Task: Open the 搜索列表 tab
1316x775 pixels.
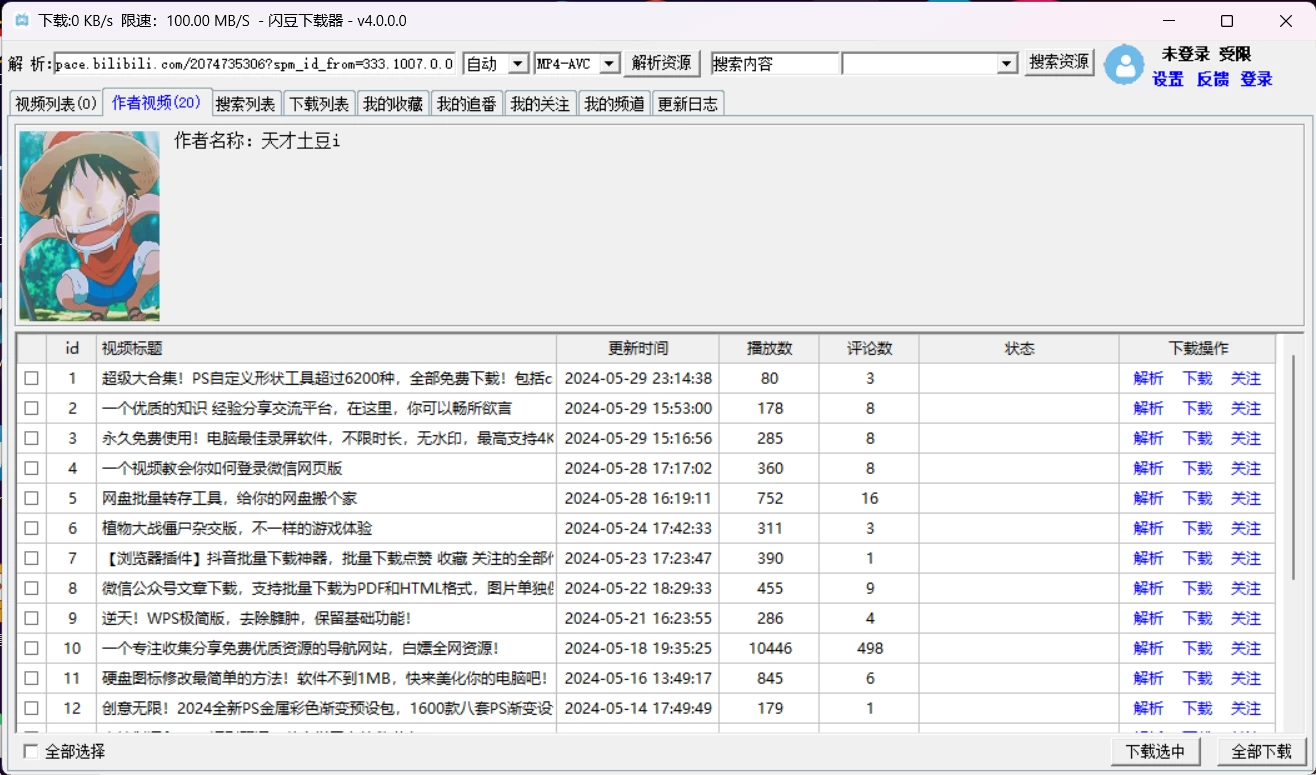Action: point(246,104)
